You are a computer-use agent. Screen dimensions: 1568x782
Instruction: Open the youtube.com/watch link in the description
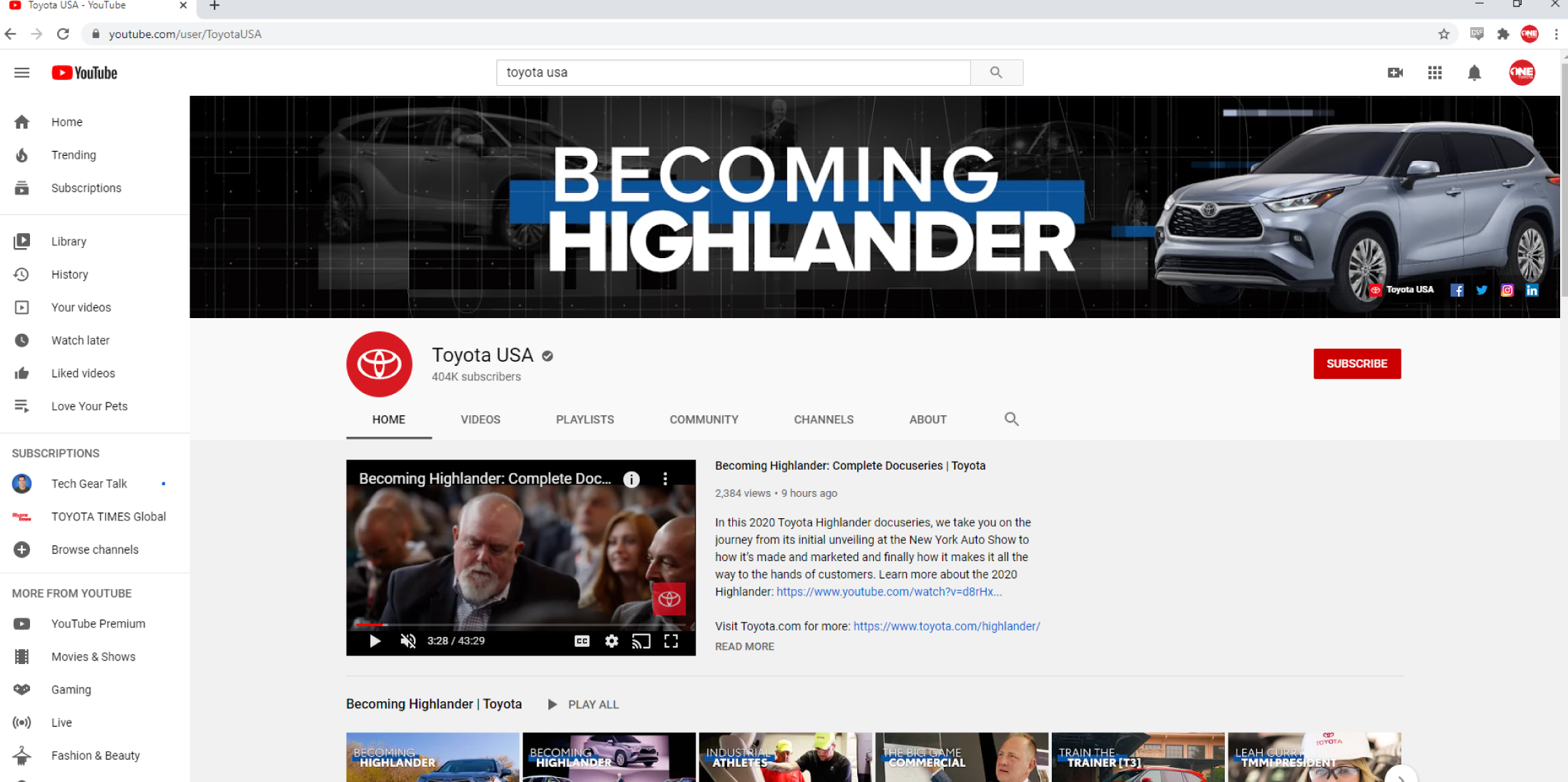click(x=889, y=592)
